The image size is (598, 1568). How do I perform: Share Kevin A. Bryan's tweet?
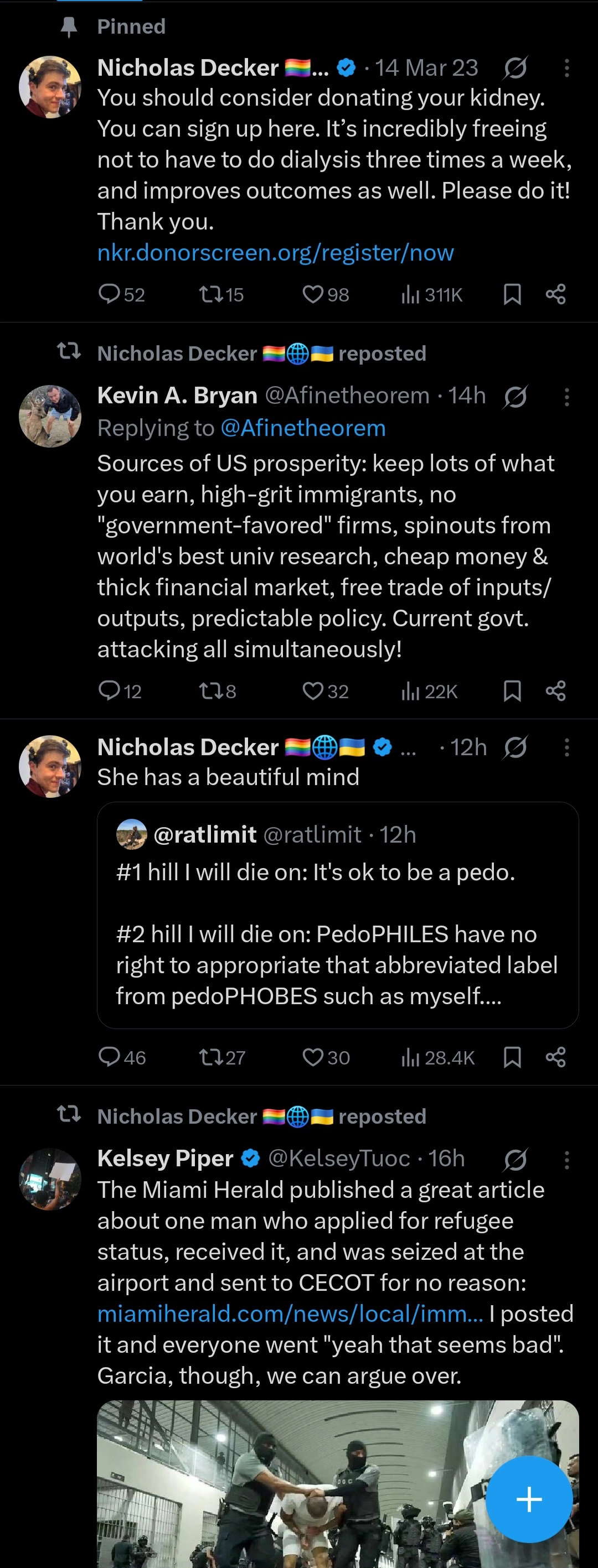[555, 691]
